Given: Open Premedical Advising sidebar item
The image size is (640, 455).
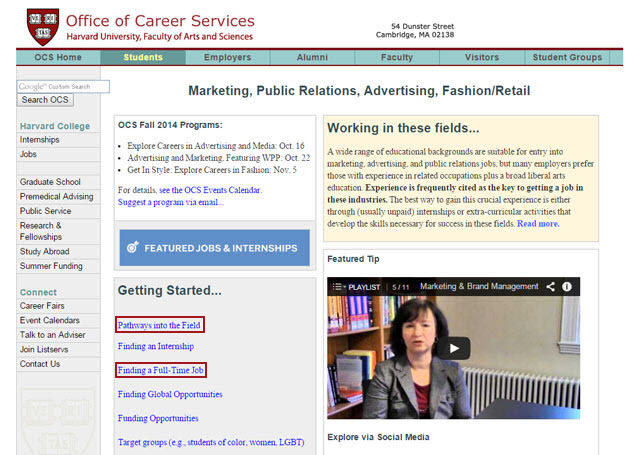Looking at the screenshot, I should (x=58, y=197).
